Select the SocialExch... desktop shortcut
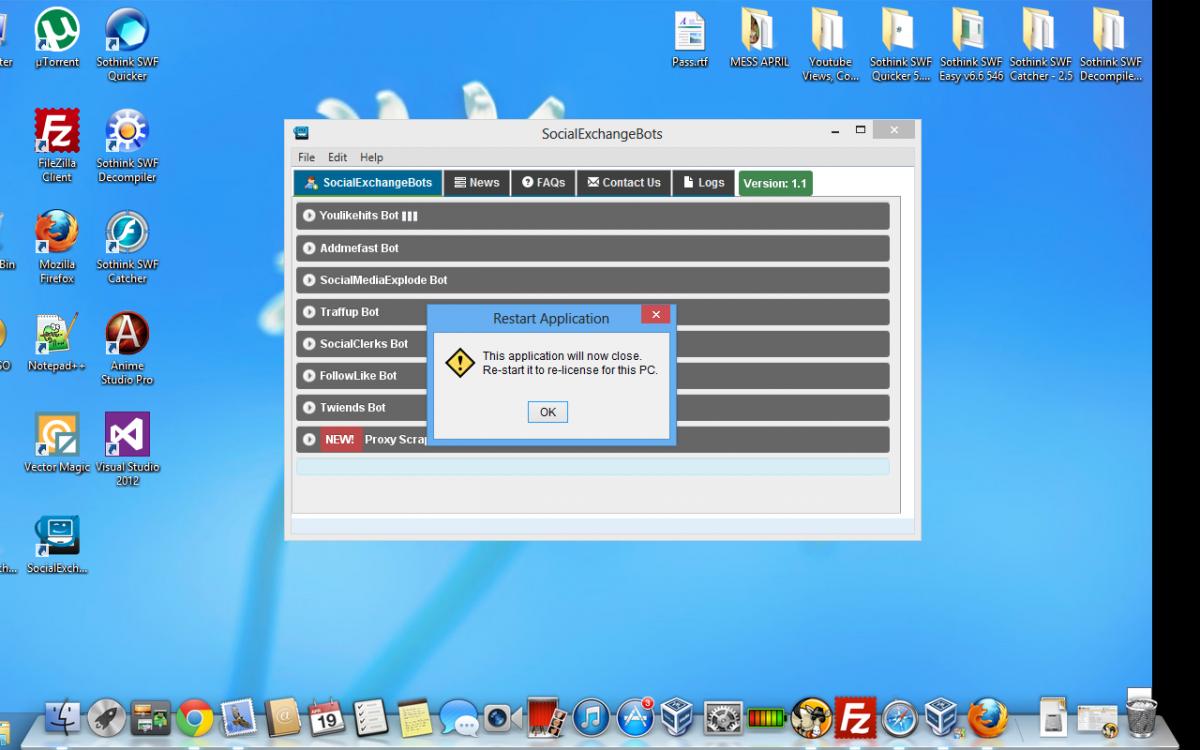 (57, 545)
